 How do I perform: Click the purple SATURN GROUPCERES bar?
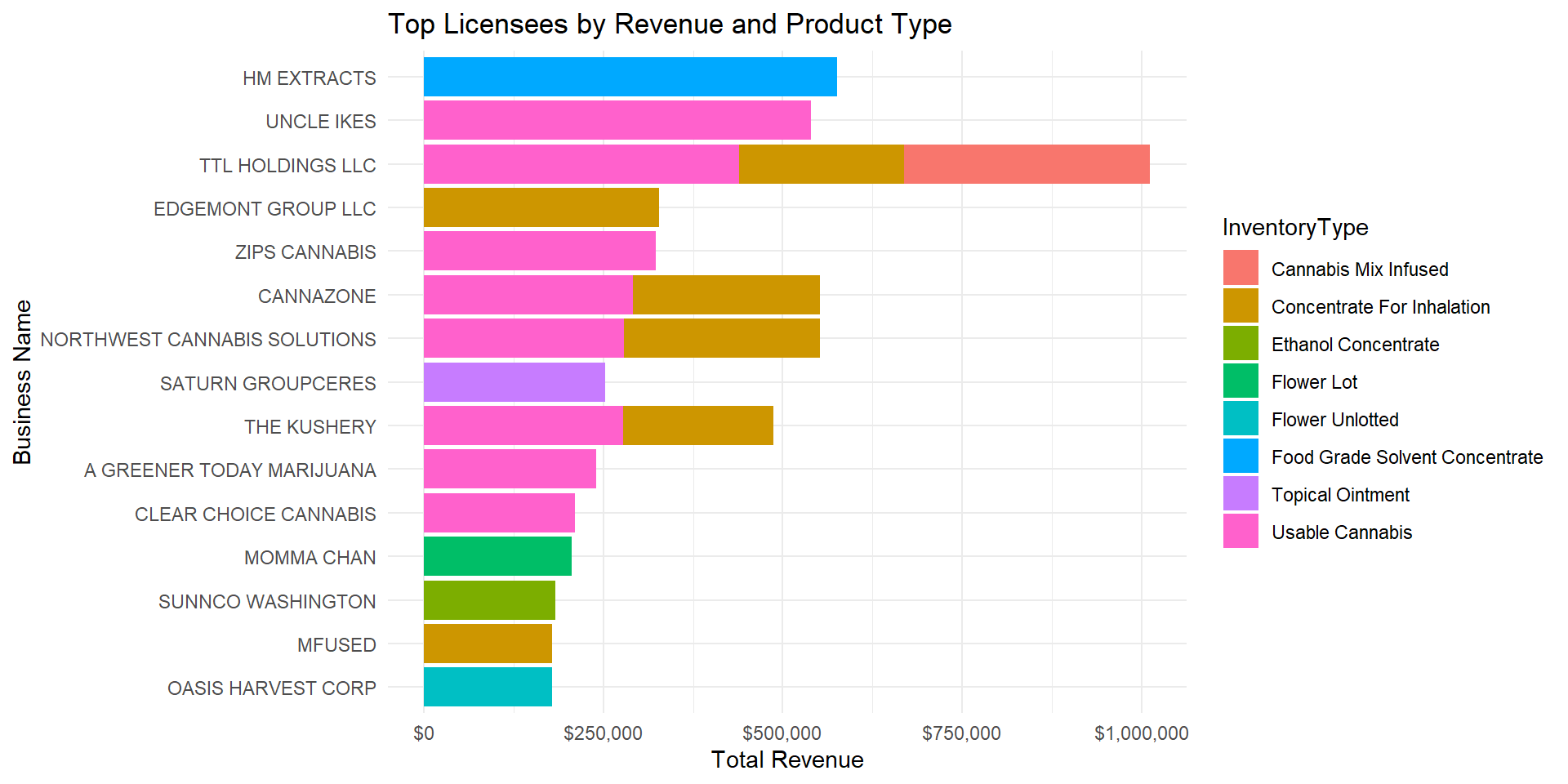pos(514,382)
